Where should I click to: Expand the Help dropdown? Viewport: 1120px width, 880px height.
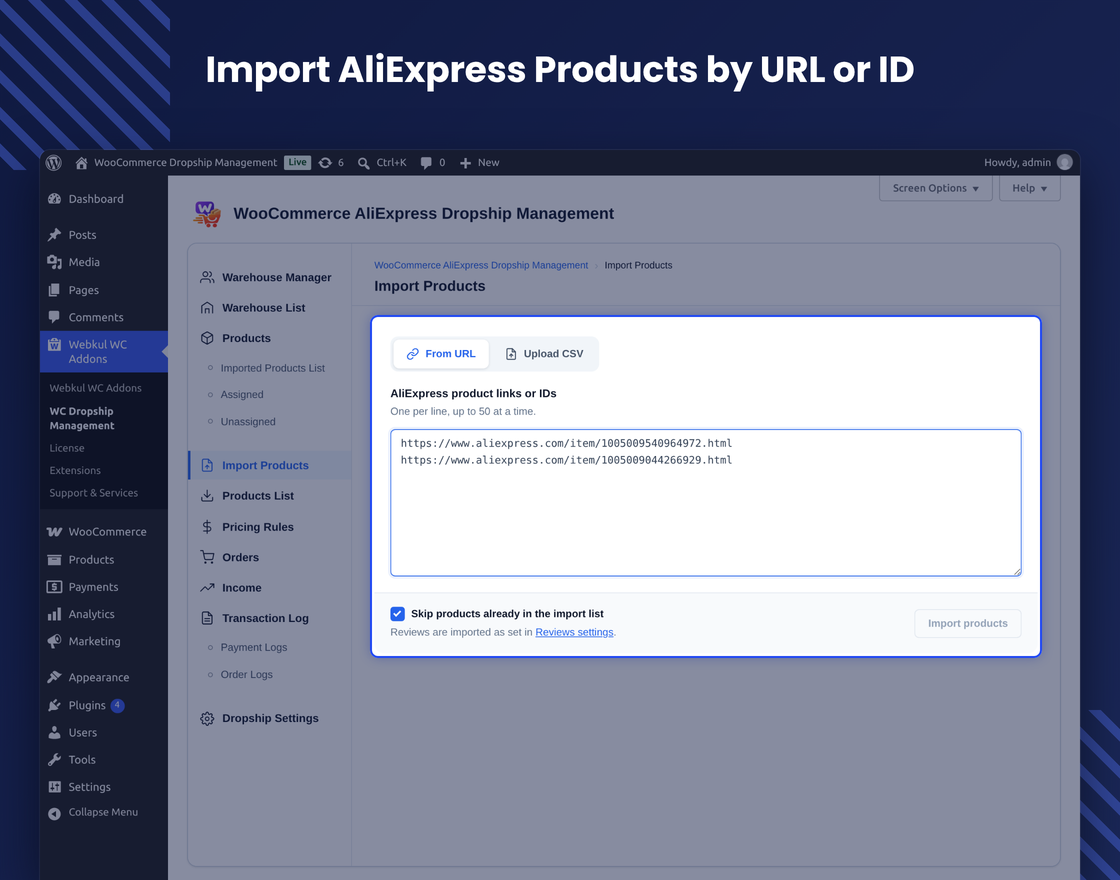(1029, 188)
